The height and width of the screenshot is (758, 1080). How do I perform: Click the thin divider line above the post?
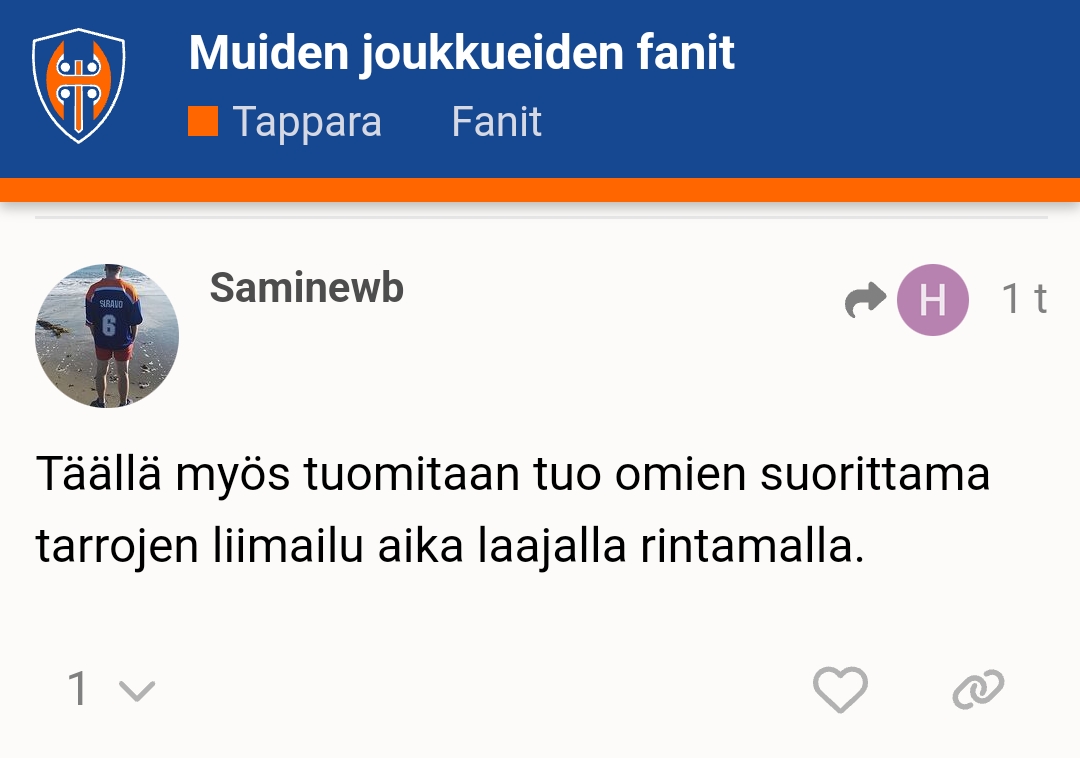(540, 217)
